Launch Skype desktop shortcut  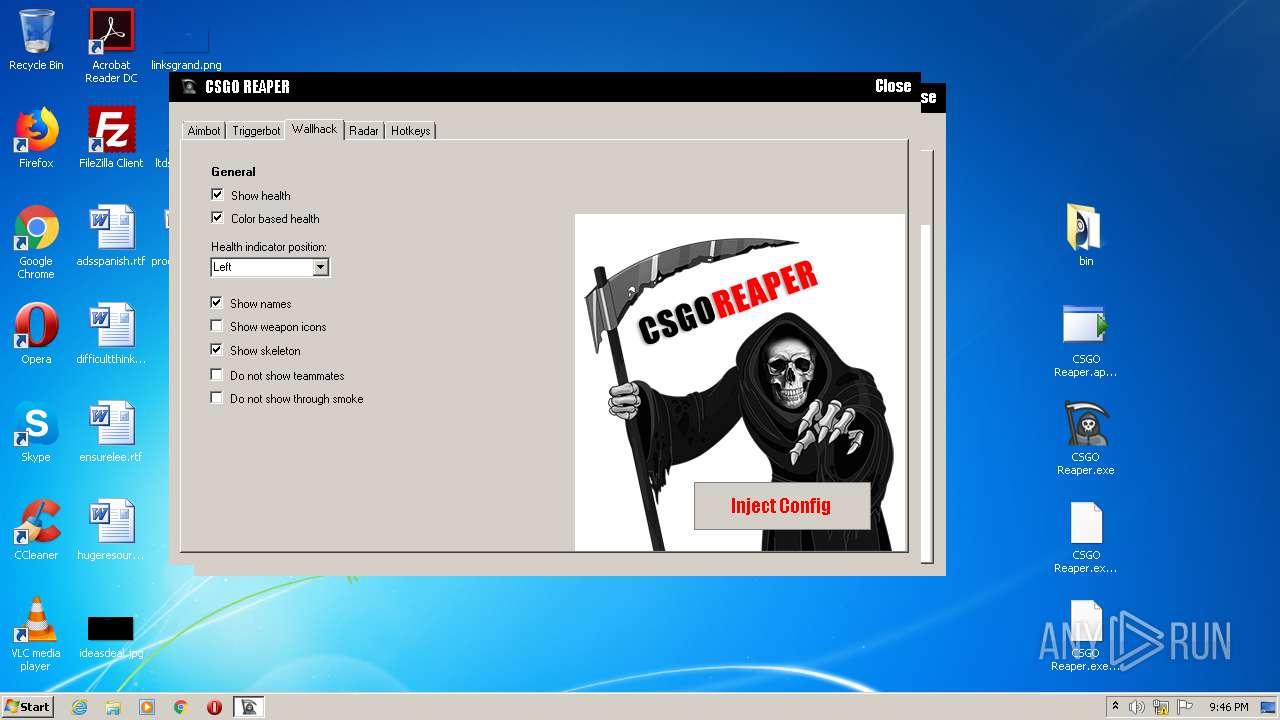coord(36,432)
